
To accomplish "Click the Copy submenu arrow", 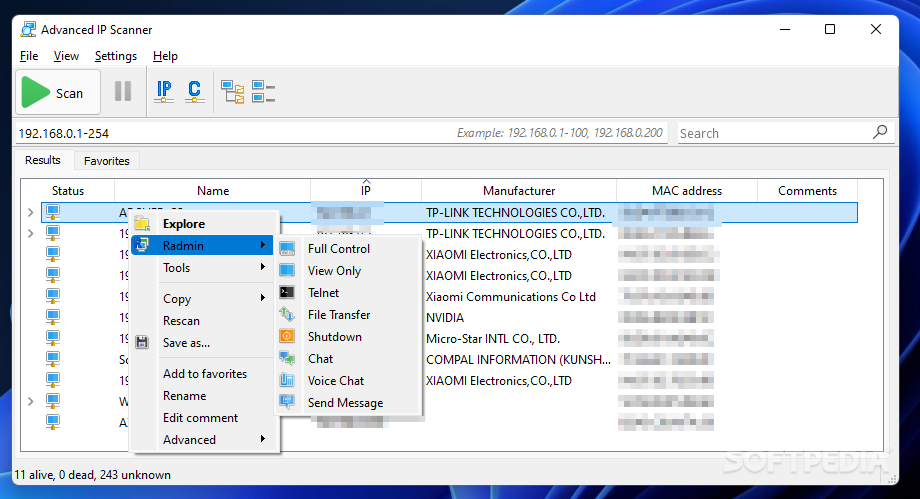I will click(263, 298).
